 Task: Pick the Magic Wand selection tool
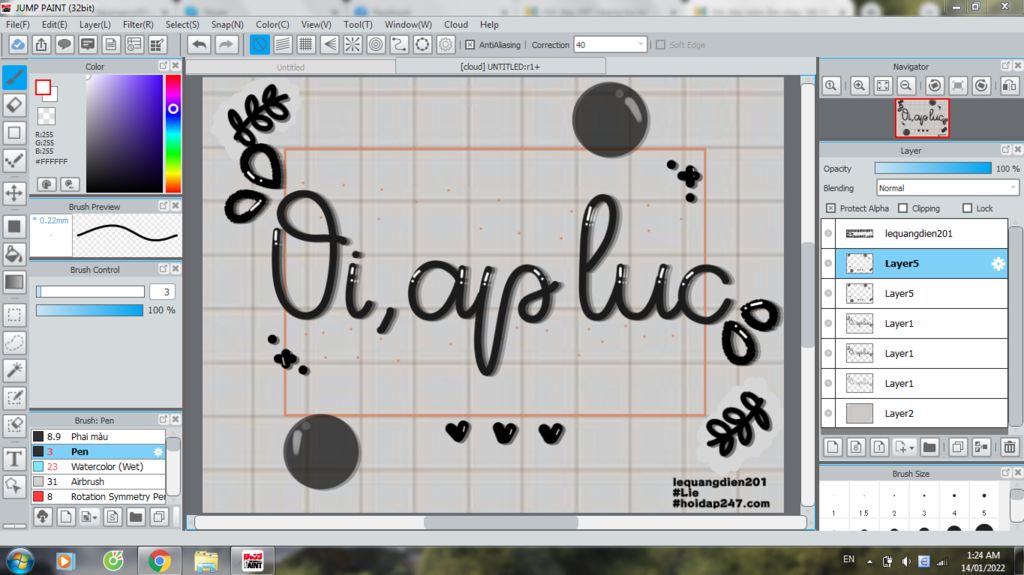point(15,370)
